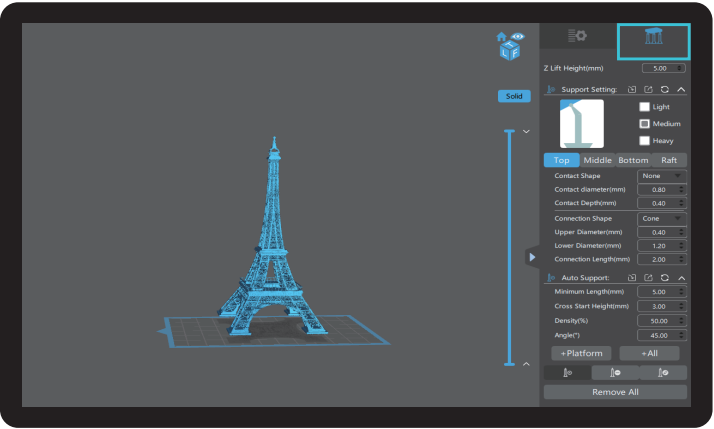Enable the Light support preset
The image size is (714, 429).
pos(644,107)
